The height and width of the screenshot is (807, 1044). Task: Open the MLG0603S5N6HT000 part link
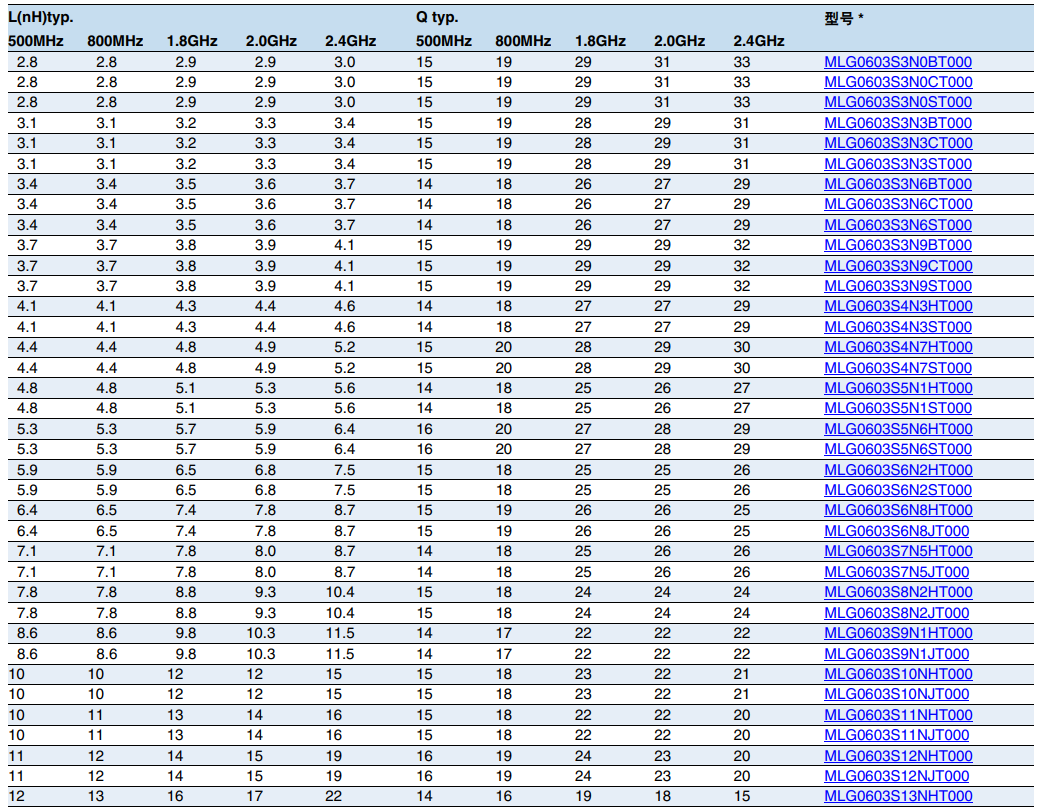click(x=898, y=429)
